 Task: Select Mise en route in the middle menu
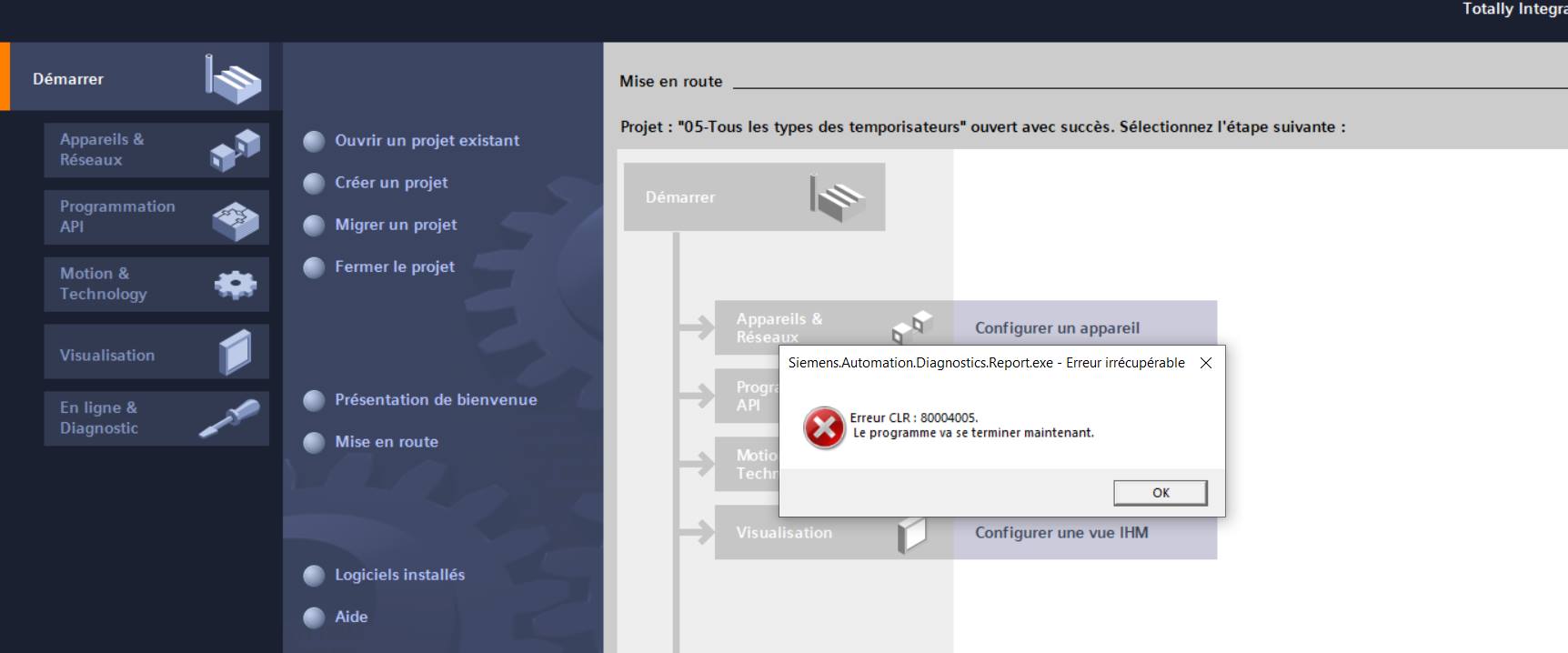pyautogui.click(x=386, y=442)
